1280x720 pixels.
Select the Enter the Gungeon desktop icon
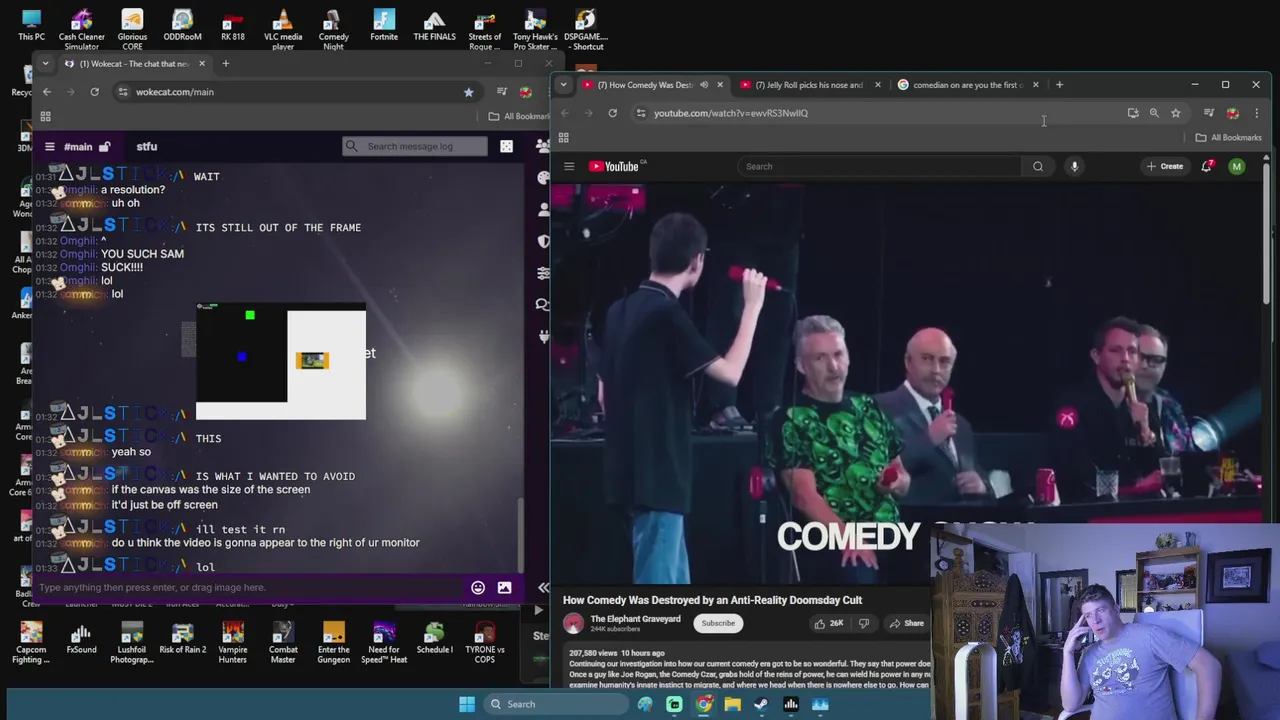[x=334, y=642]
